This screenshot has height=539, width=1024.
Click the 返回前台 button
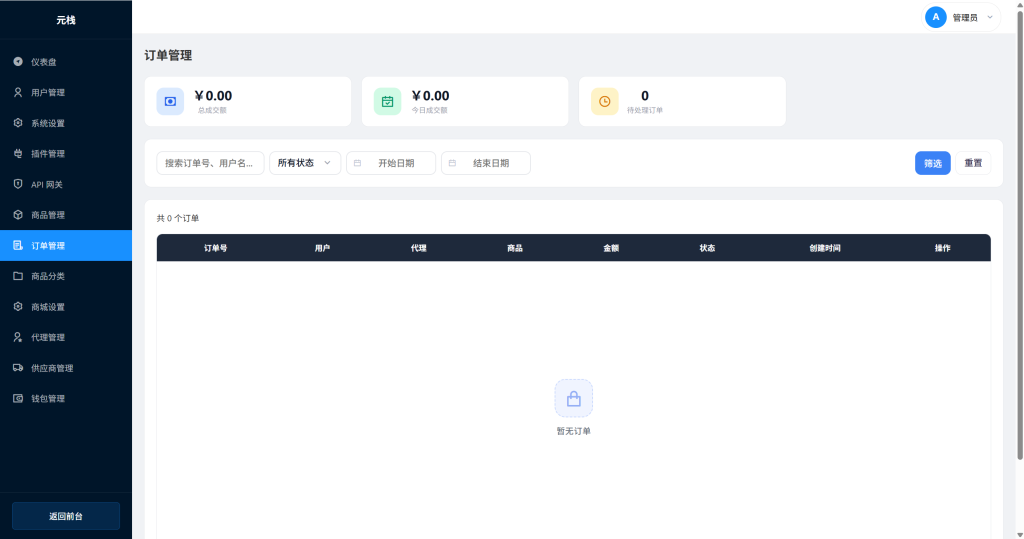66,516
